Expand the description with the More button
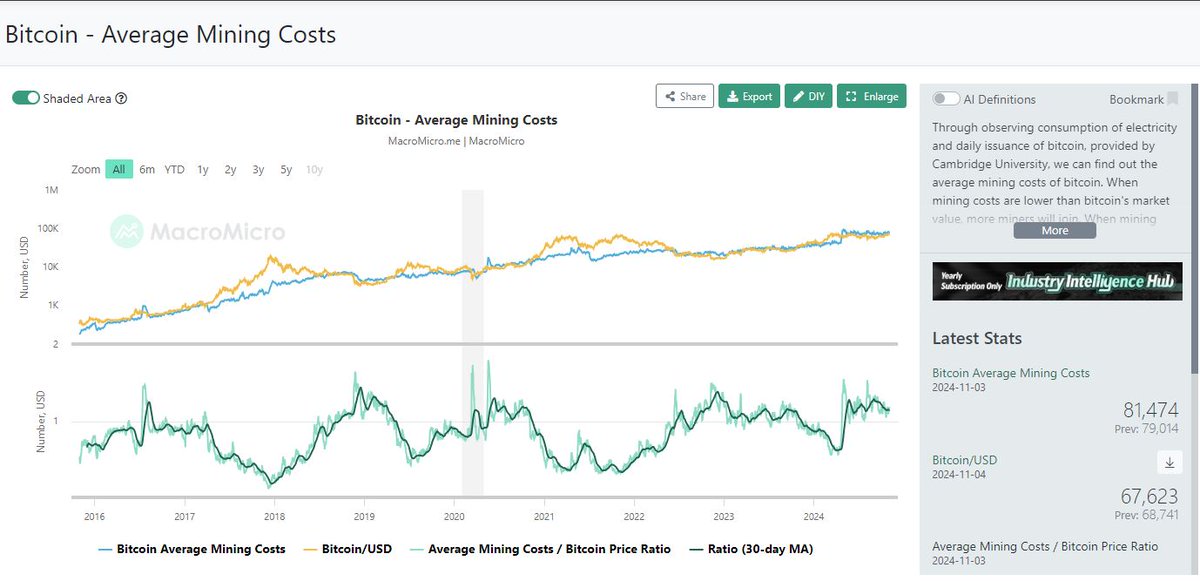Screen dimensions: 1200x581 tap(1054, 230)
